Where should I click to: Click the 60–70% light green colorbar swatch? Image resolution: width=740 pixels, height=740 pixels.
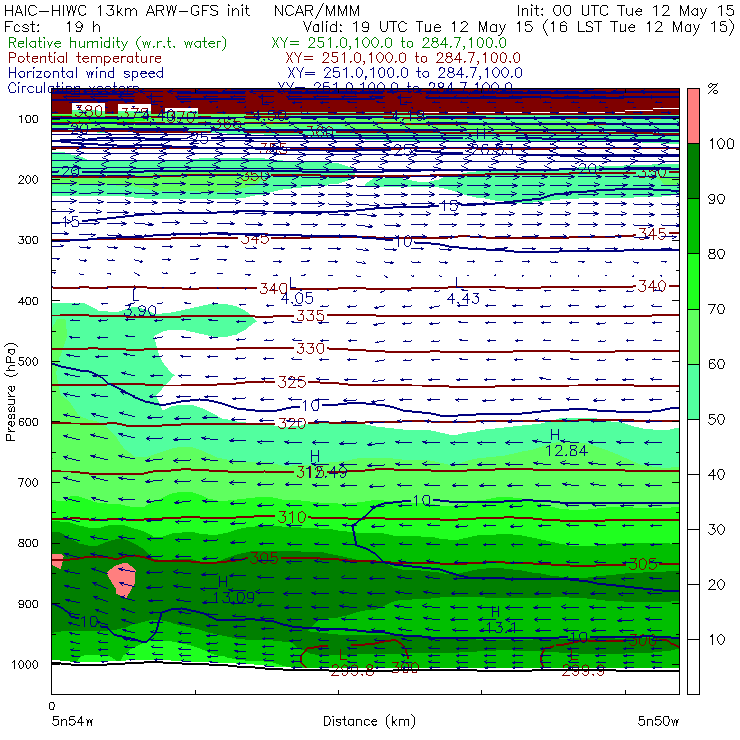693,336
